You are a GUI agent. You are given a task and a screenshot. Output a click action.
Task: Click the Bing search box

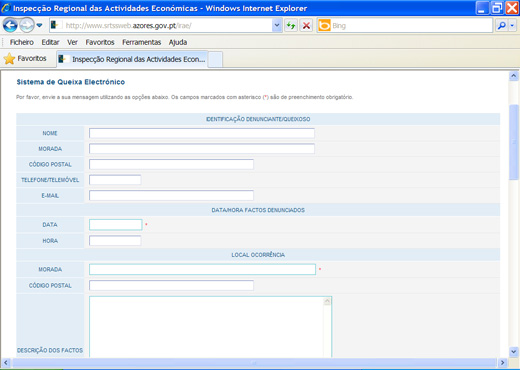click(412, 26)
